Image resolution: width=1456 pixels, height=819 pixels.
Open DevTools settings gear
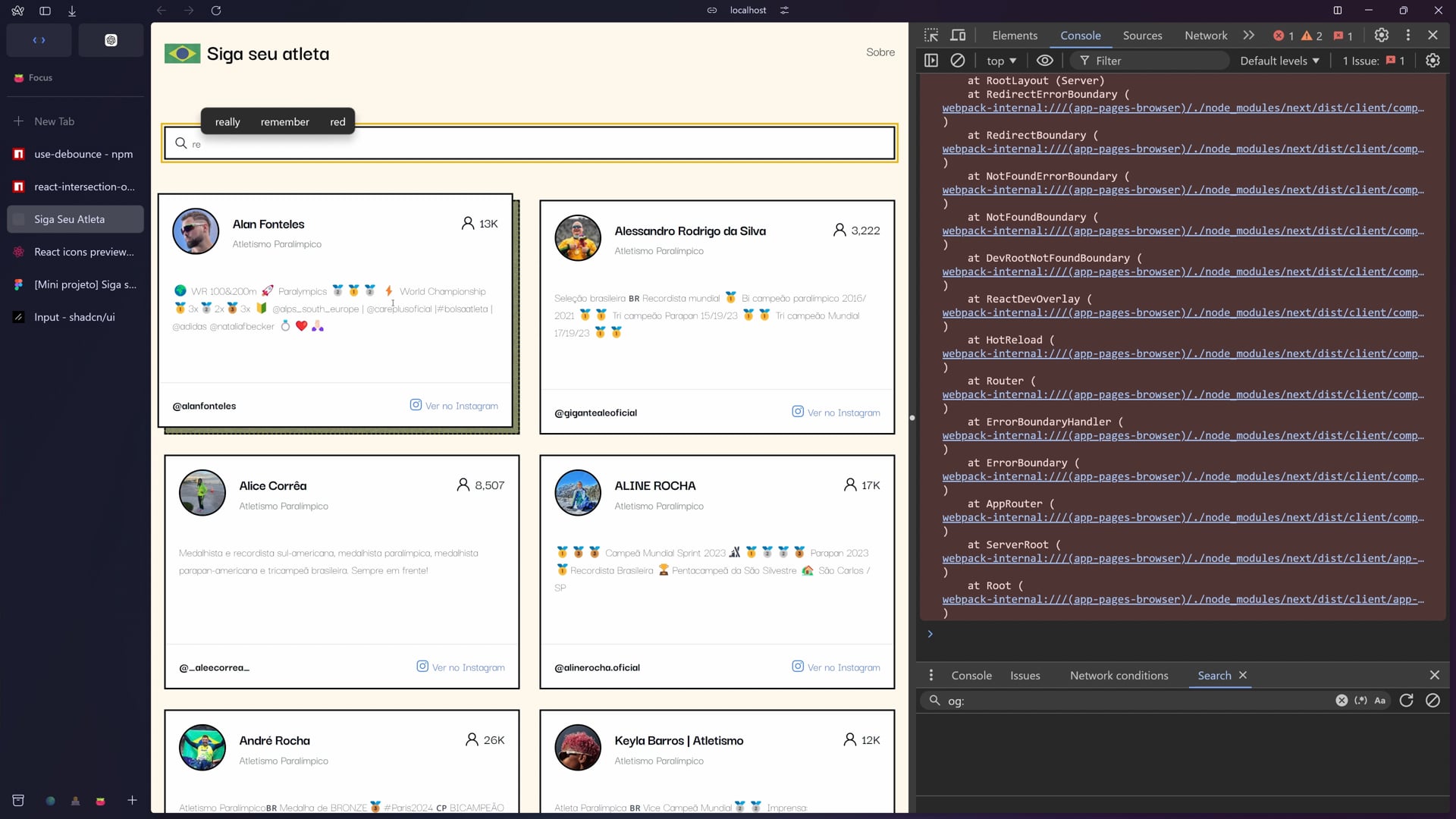[1382, 35]
